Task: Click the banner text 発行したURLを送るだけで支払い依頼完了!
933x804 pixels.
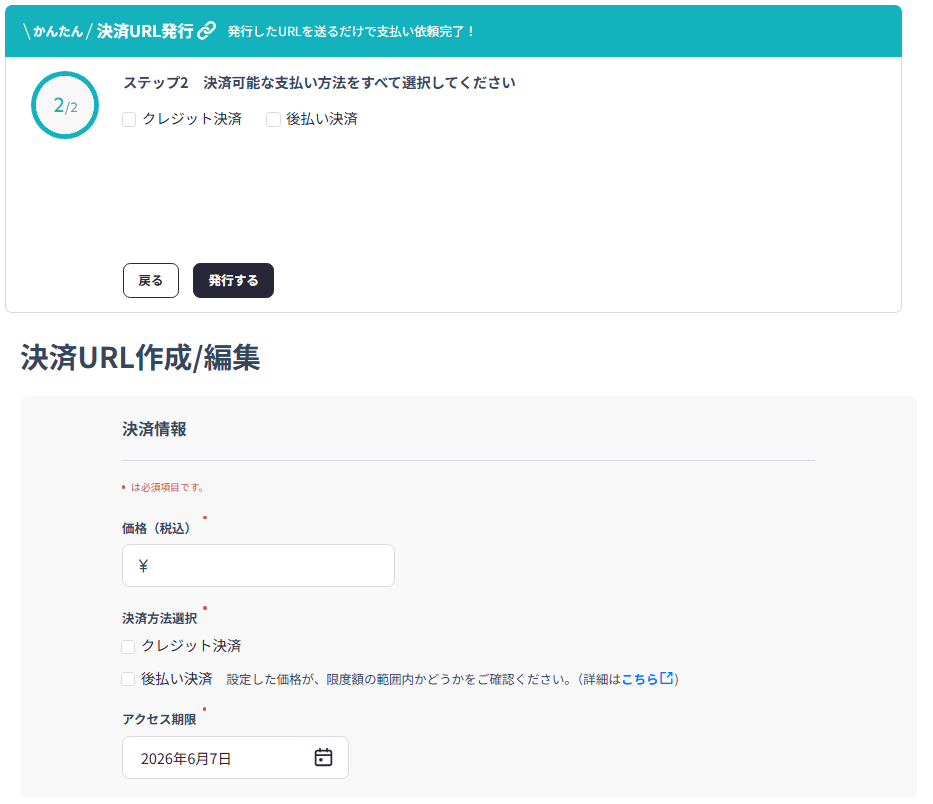Action: point(351,31)
